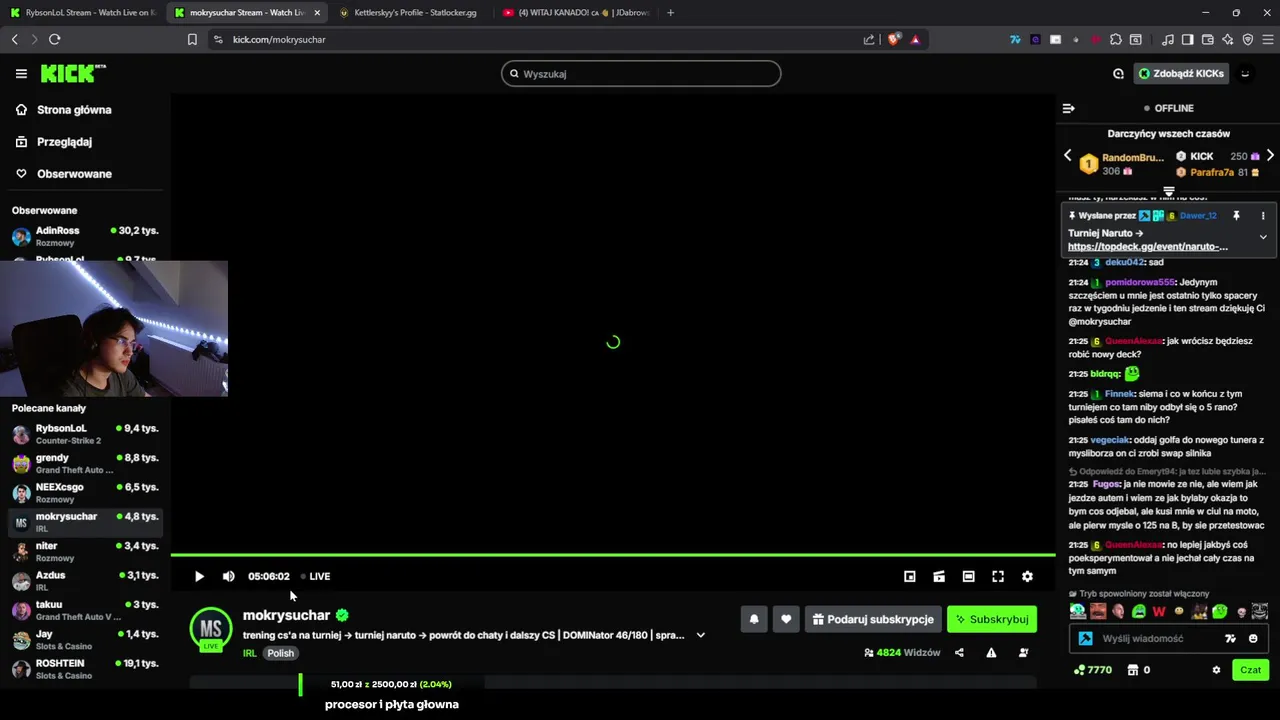Open the user icon beside the report triangle
Viewport: 1280px width, 720px height.
1023,653
